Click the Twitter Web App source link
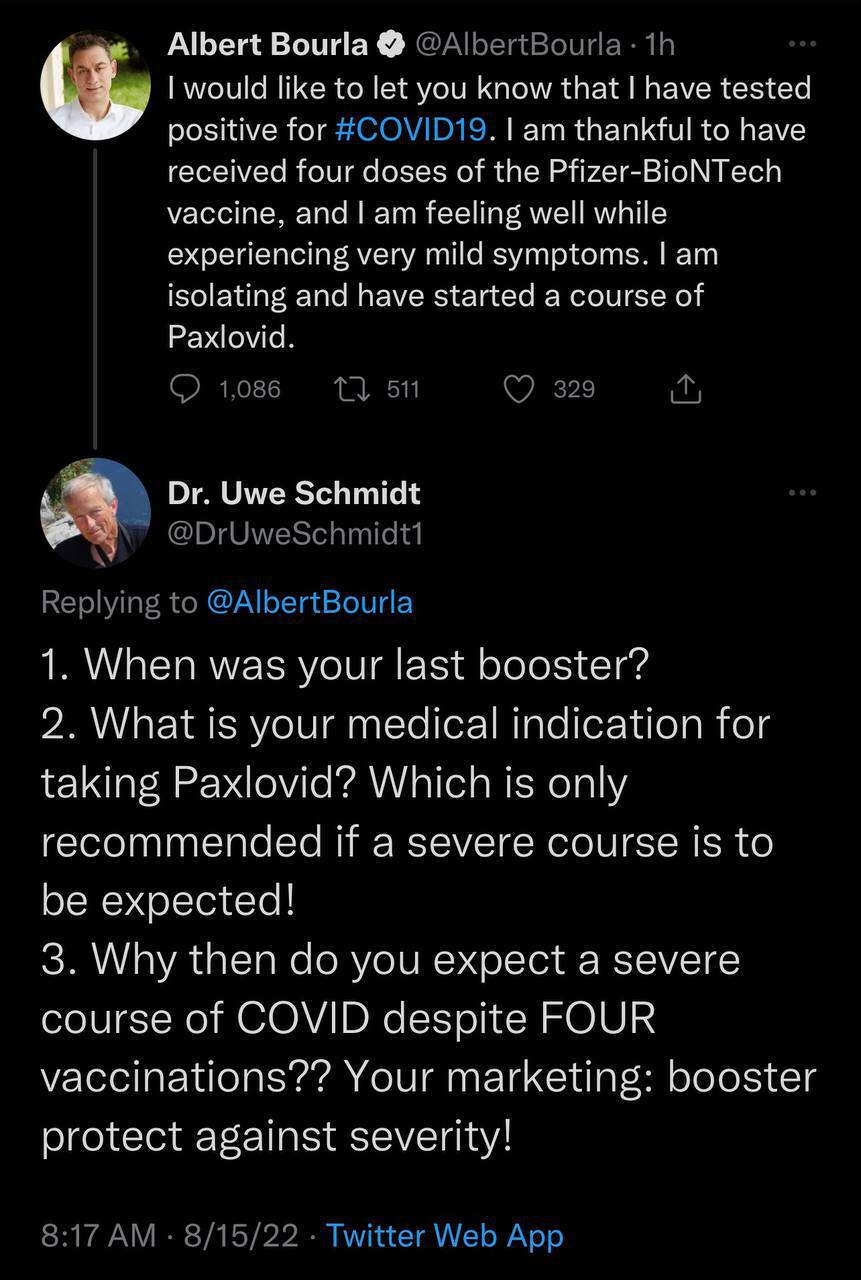Screen dimensions: 861x1280 click(x=445, y=1235)
